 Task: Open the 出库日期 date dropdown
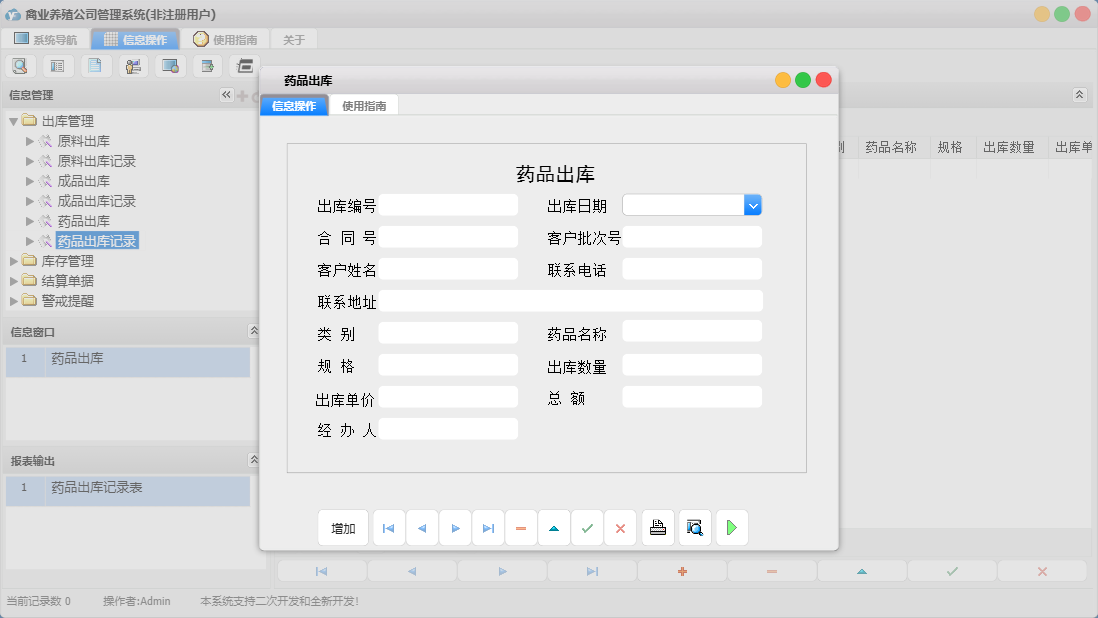click(x=752, y=204)
